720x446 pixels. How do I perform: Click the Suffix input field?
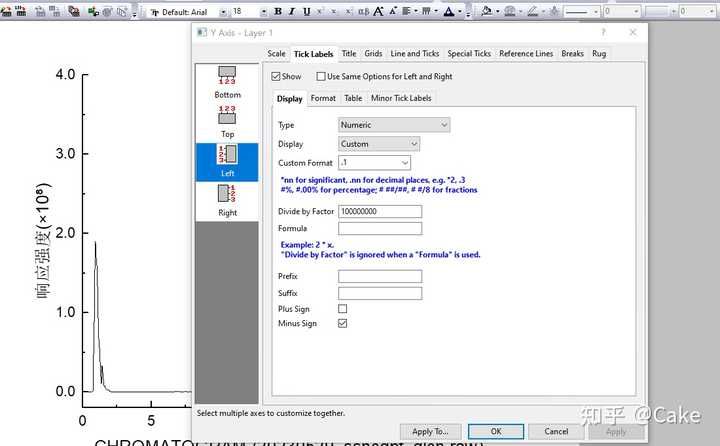click(380, 293)
